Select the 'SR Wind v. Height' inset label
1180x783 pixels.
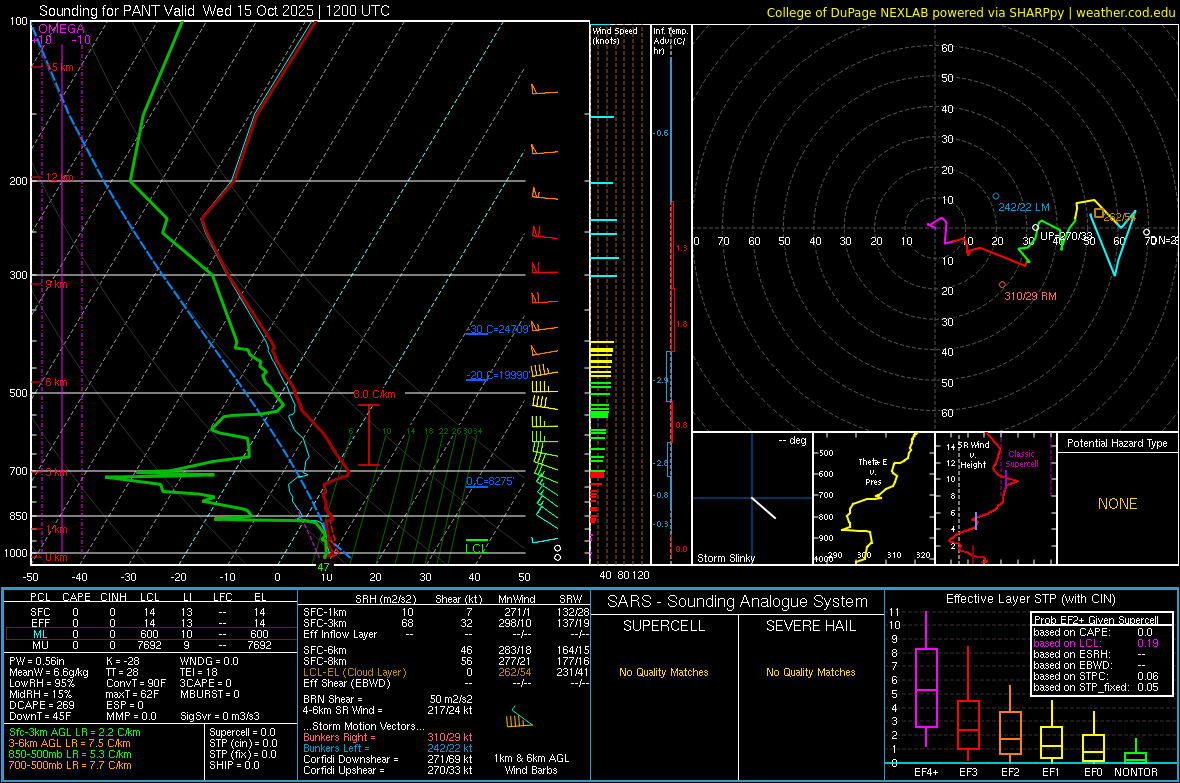click(973, 455)
